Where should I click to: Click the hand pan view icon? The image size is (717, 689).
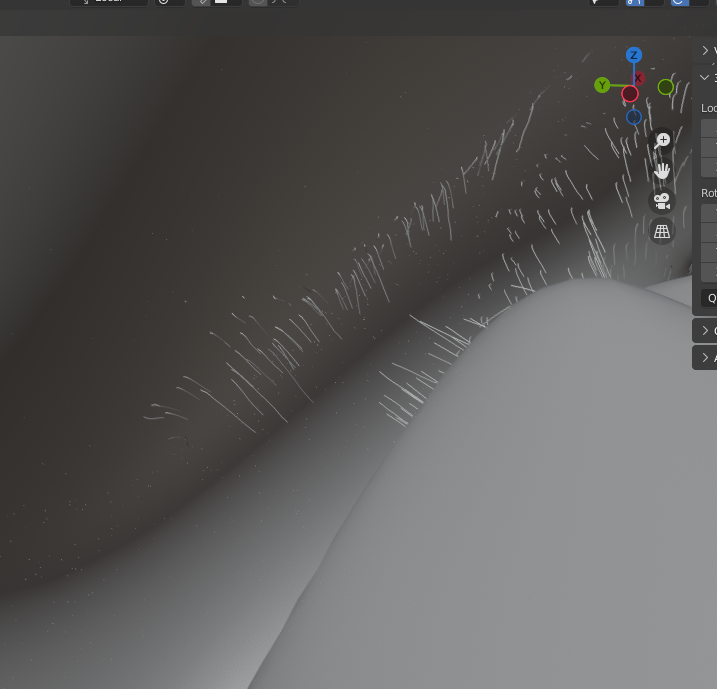pyautogui.click(x=662, y=171)
